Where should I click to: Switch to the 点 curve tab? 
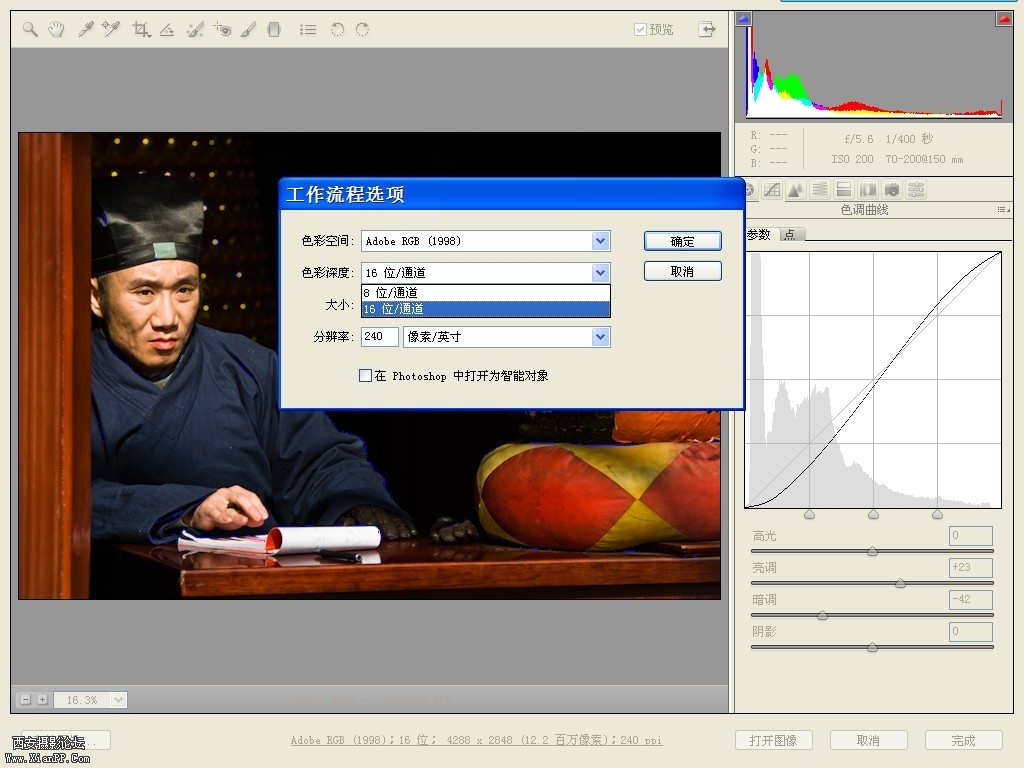[x=790, y=235]
